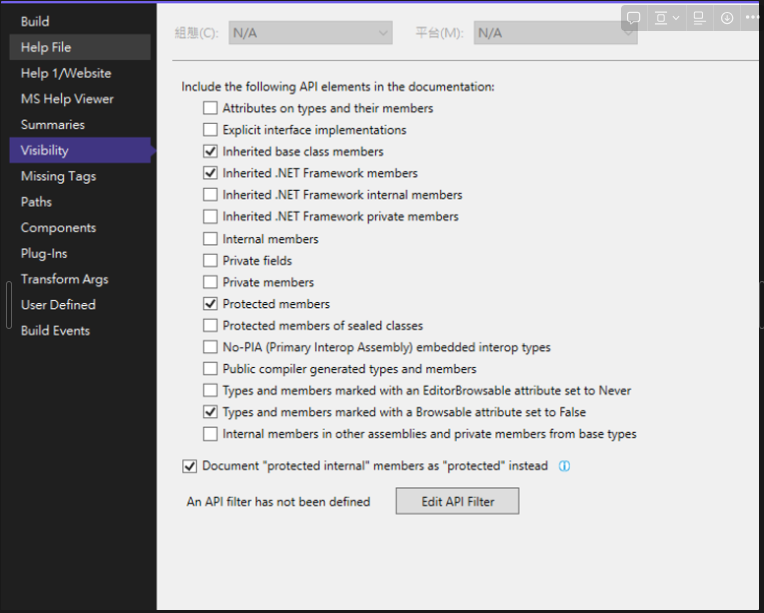764x613 pixels.
Task: Enable Attributes on types and their members
Action: [210, 108]
